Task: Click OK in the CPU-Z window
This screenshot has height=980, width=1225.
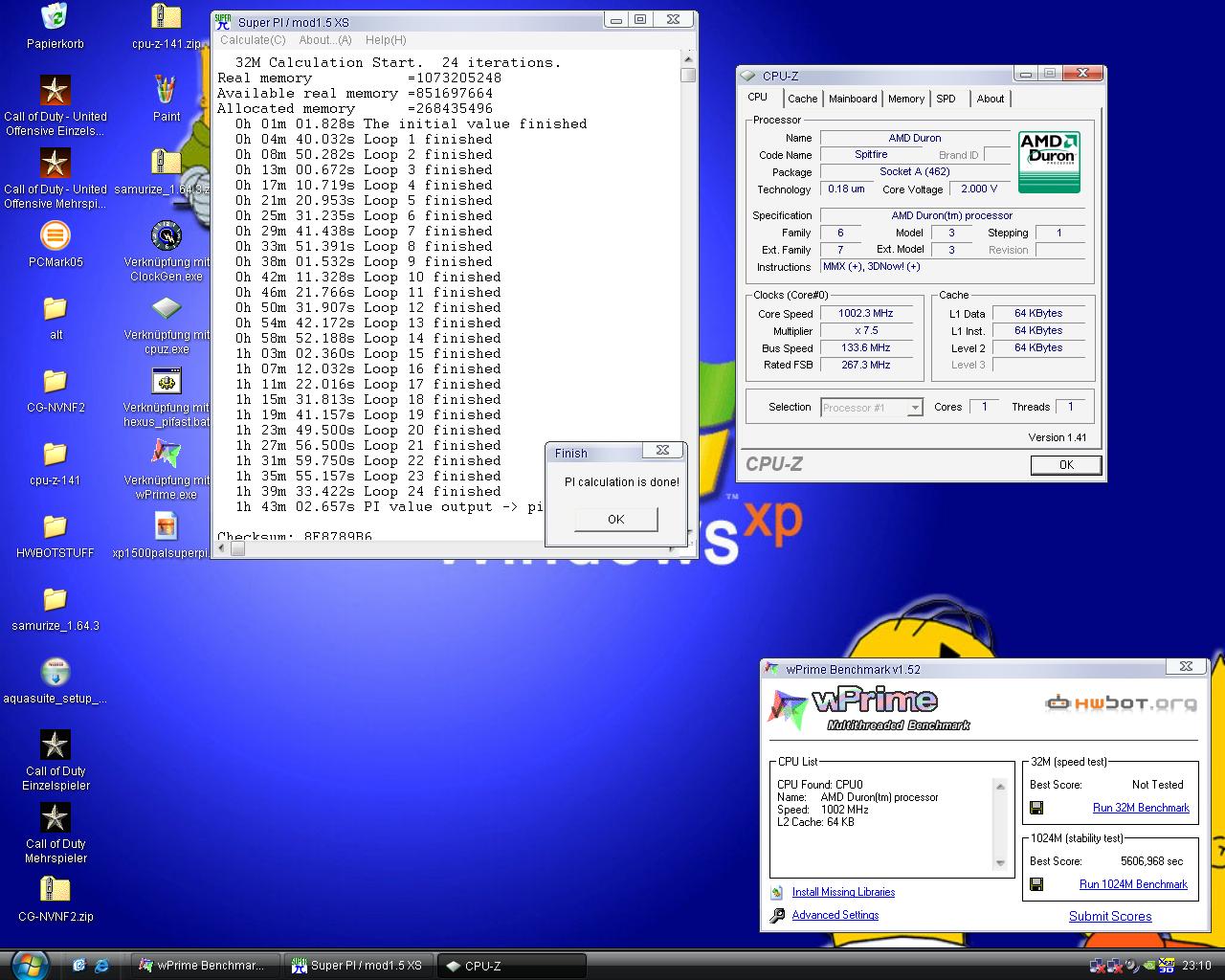Action: click(1066, 464)
